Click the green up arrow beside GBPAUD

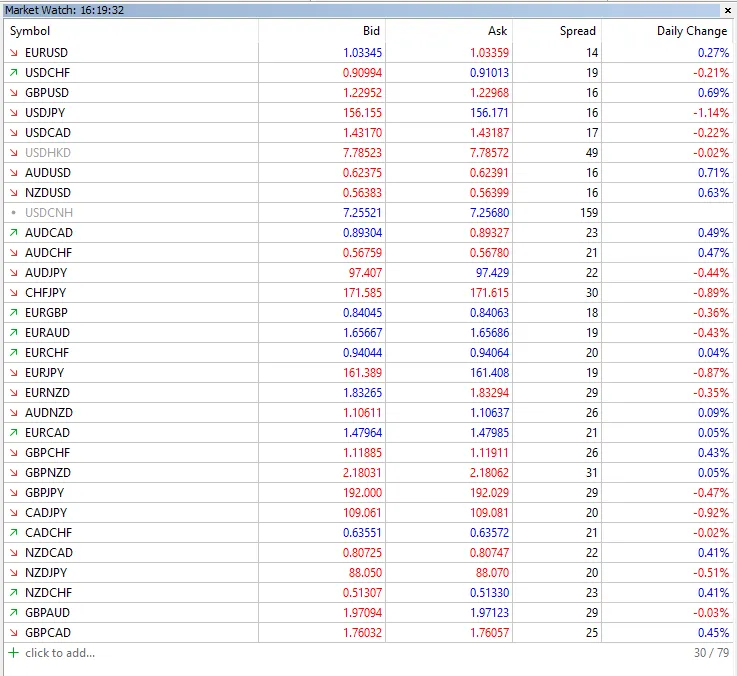coord(13,613)
